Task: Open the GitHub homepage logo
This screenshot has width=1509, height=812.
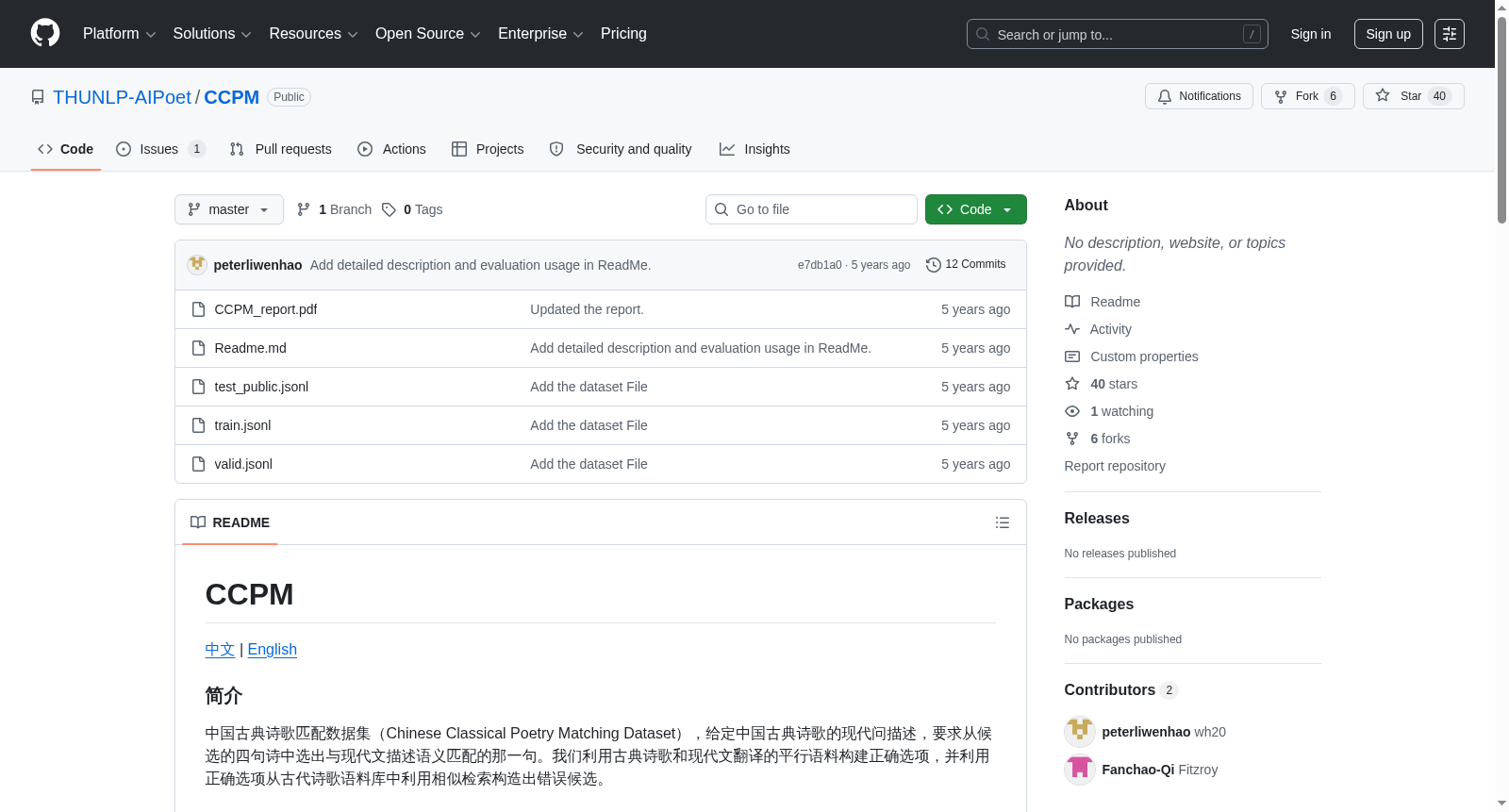Action: pyautogui.click(x=45, y=33)
